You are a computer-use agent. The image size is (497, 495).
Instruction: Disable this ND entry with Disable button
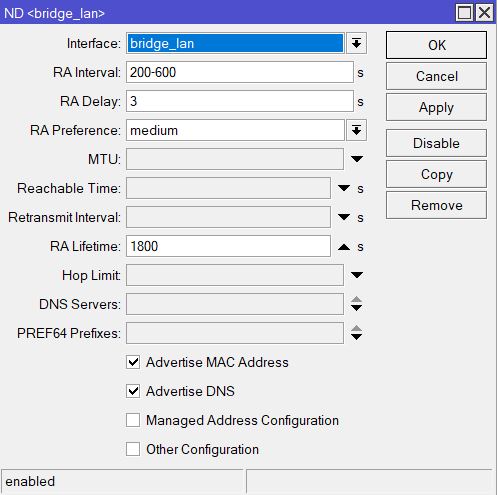tap(436, 143)
